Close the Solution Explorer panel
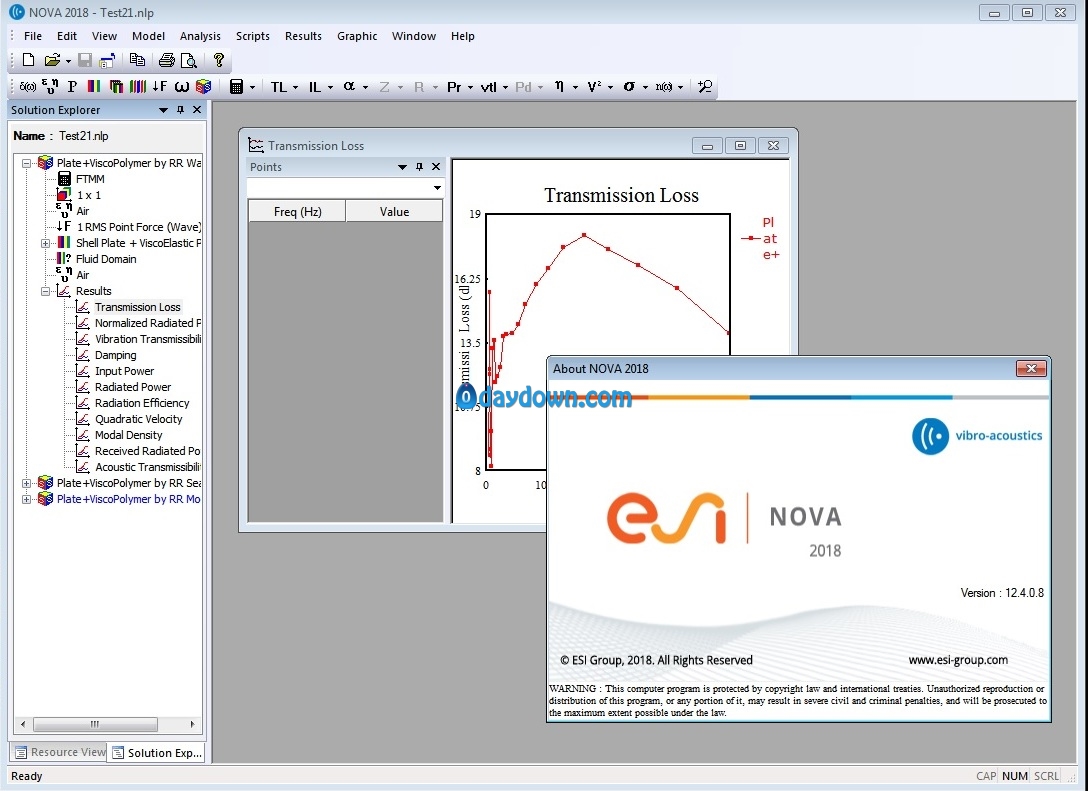Image resolution: width=1088 pixels, height=791 pixels. [x=197, y=110]
